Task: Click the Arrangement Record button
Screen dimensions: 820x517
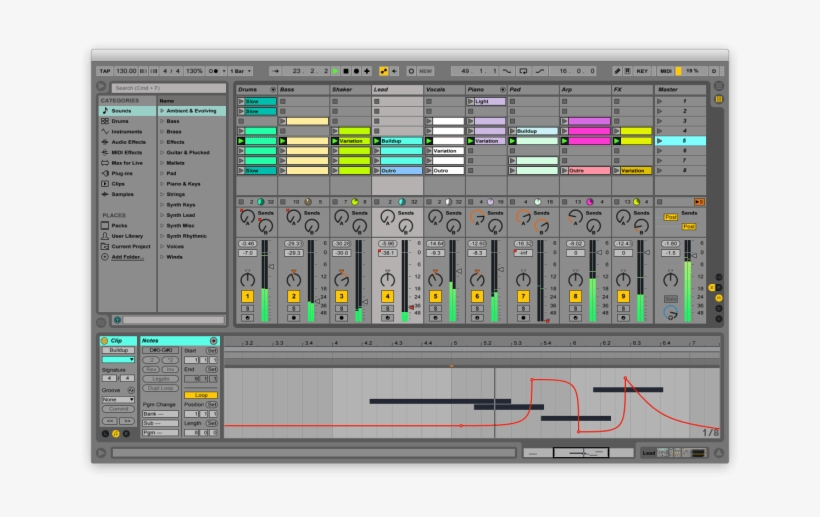Action: coord(356,71)
